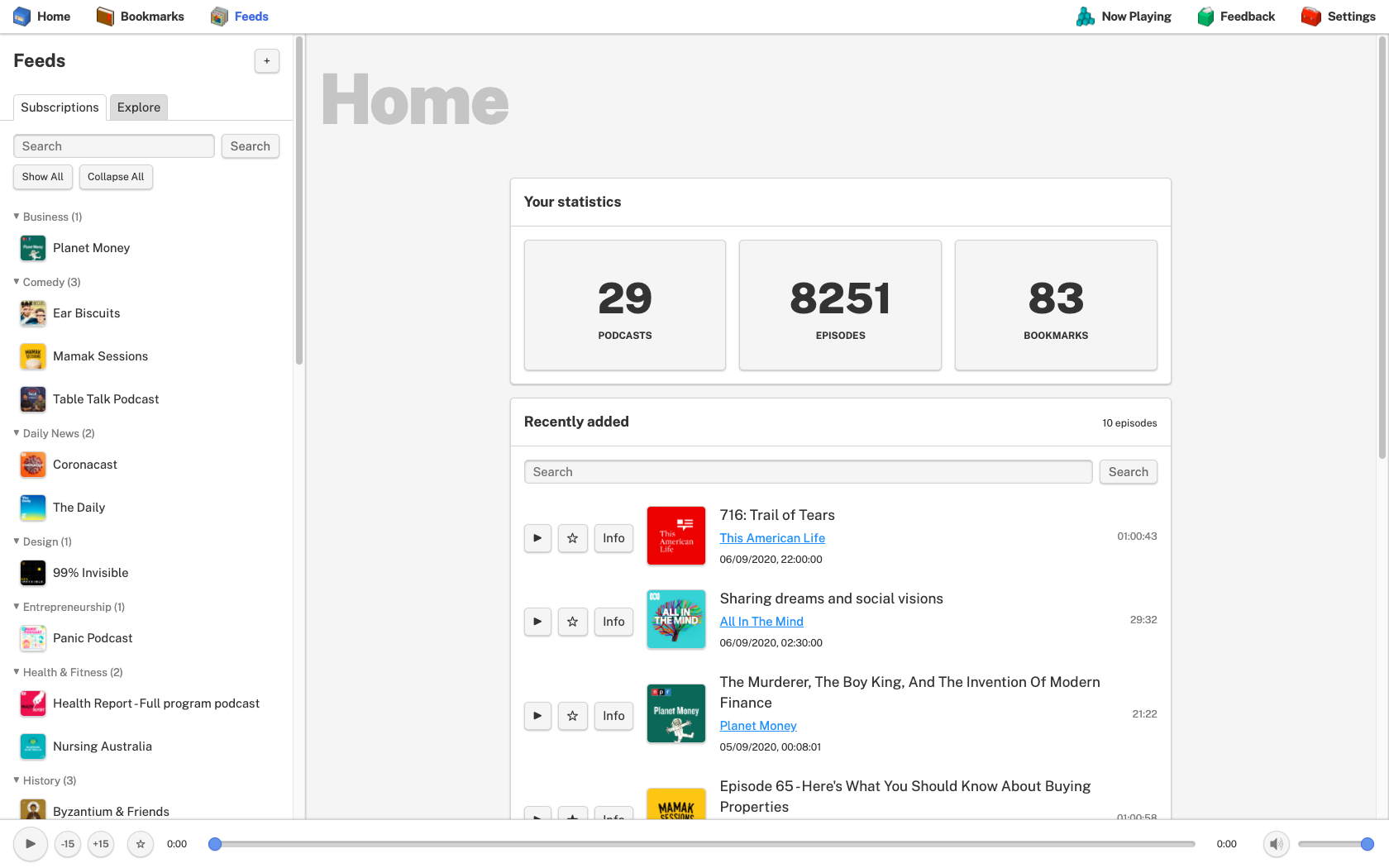Click the volume slider handle
This screenshot has width=1389, height=868.
(1368, 844)
